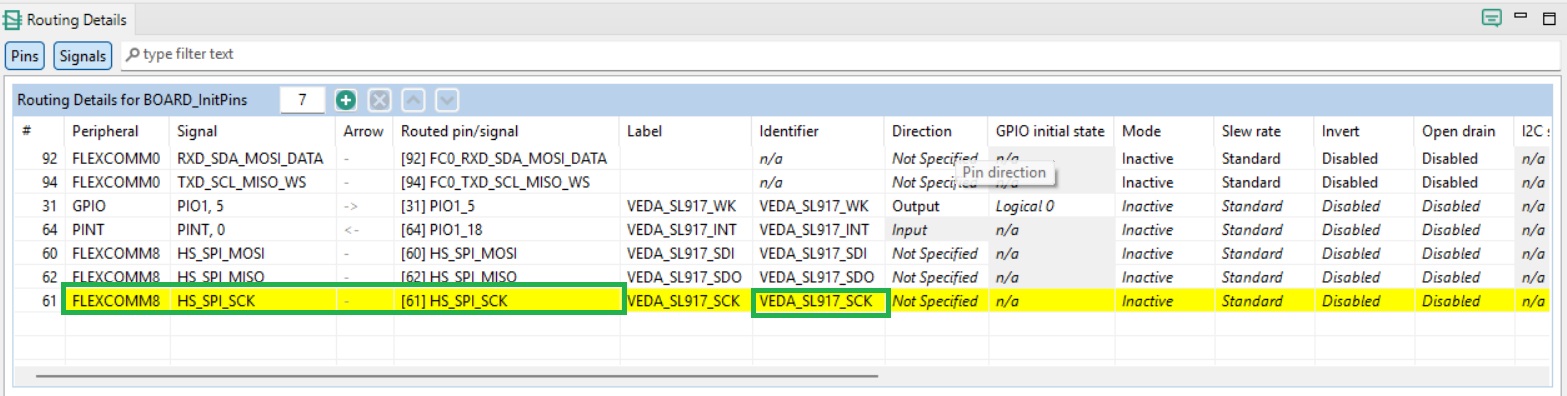The height and width of the screenshot is (396, 1567).
Task: Open Slew rate cell of TXD_SCL_MISO_WS row
Action: point(1265,182)
